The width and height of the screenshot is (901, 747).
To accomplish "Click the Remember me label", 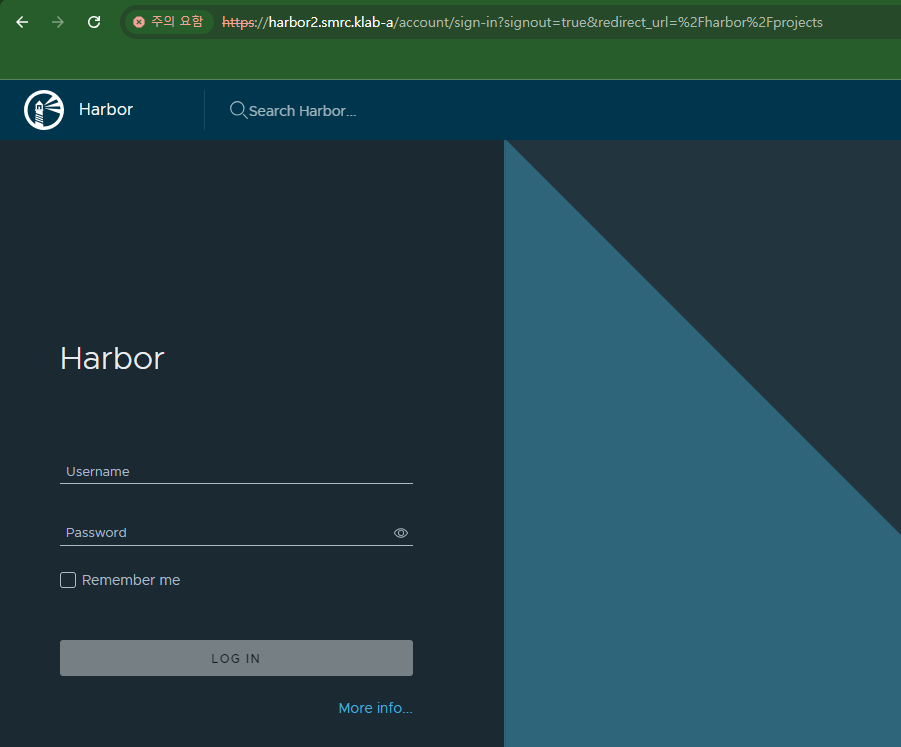I will [131, 580].
